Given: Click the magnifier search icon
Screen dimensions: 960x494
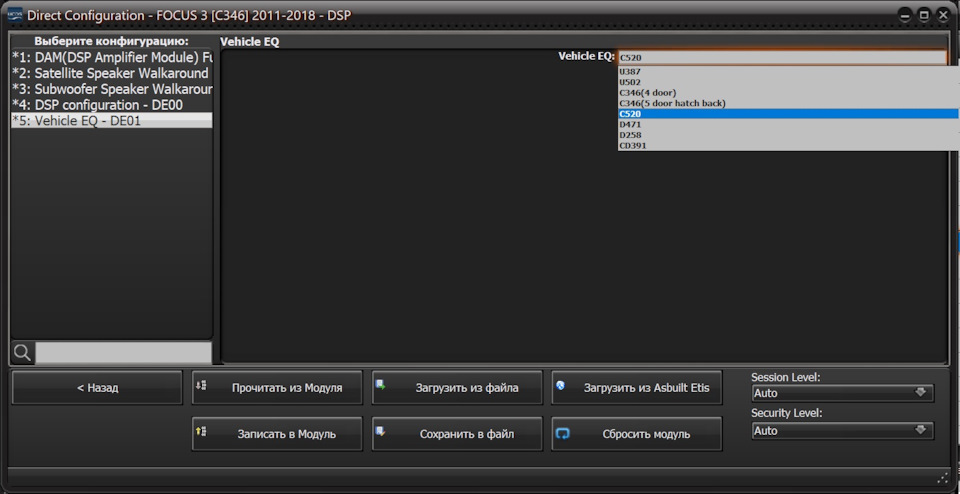Looking at the screenshot, I should tap(22, 353).
